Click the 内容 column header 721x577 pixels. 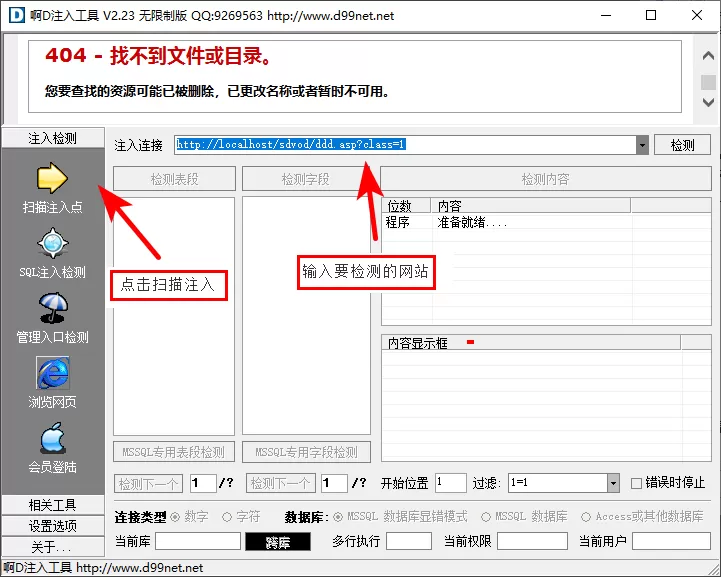531,206
